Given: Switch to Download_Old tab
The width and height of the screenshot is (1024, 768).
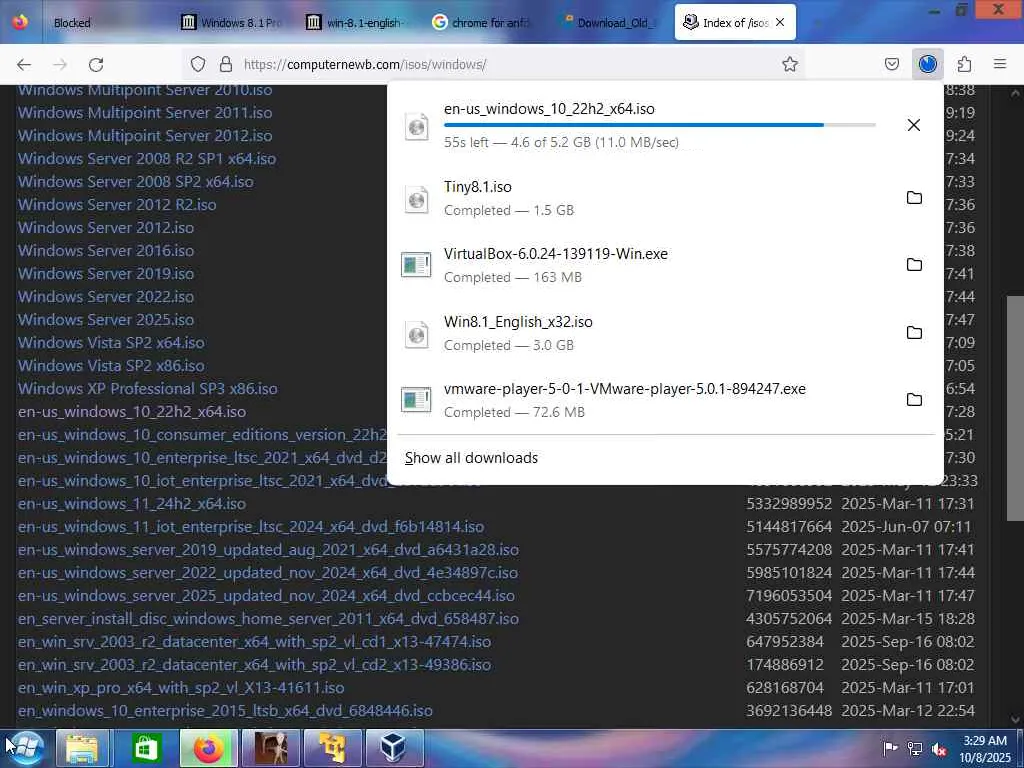Looking at the screenshot, I should pos(609,23).
